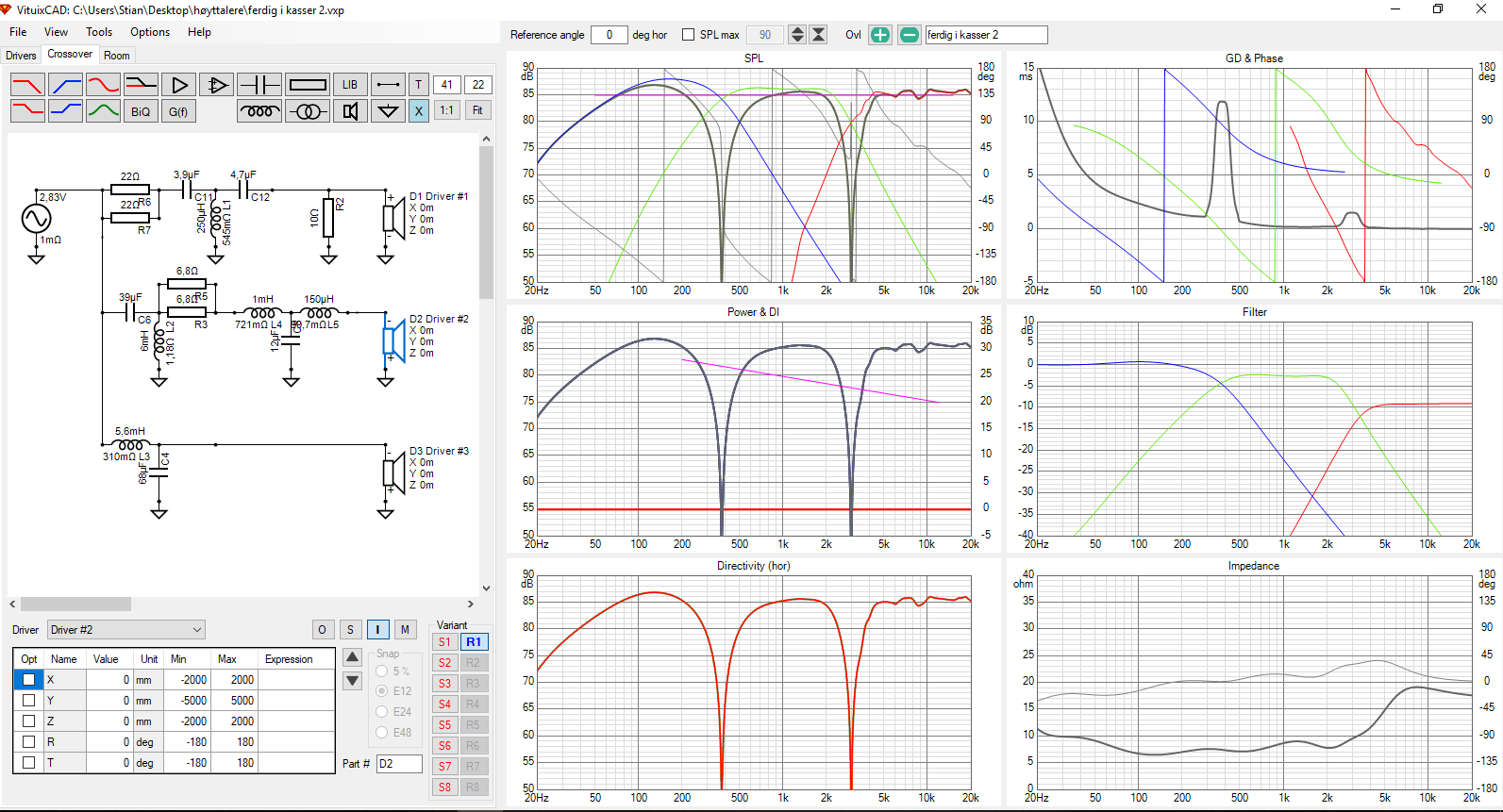The width and height of the screenshot is (1503, 812).
Task: Select the wire connection tool
Action: point(388,85)
